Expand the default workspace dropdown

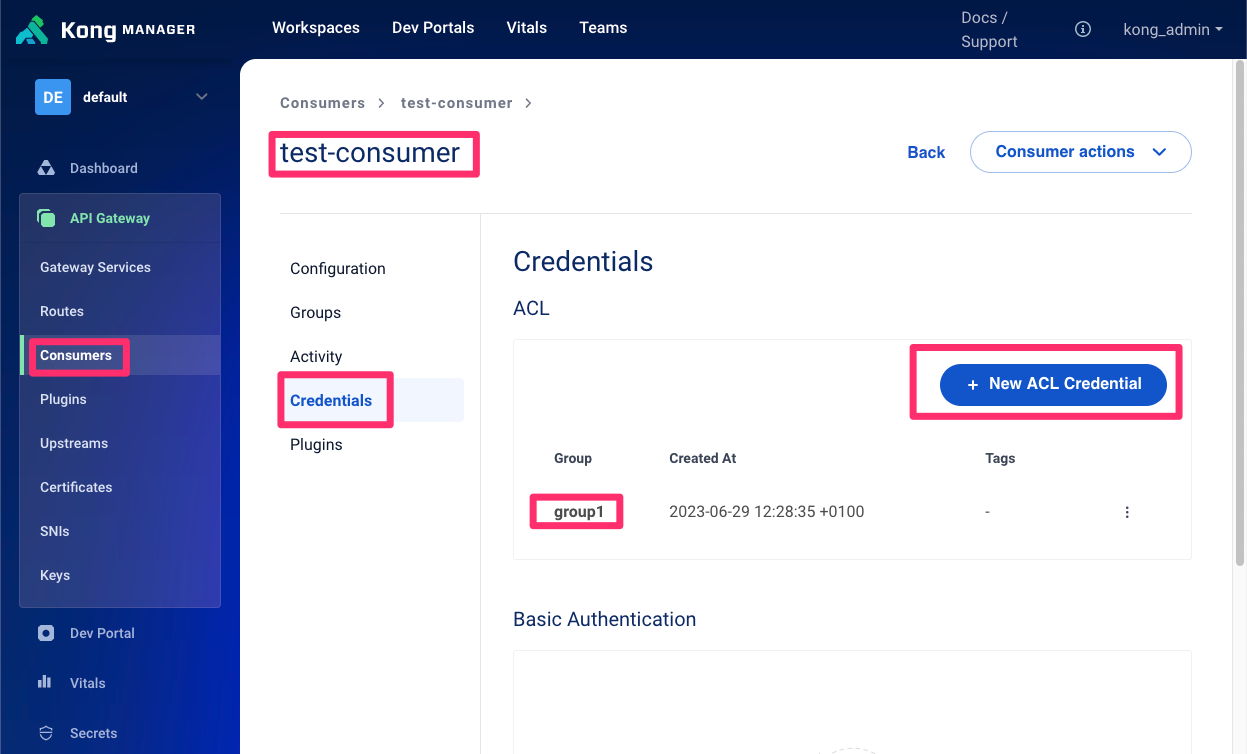point(201,97)
